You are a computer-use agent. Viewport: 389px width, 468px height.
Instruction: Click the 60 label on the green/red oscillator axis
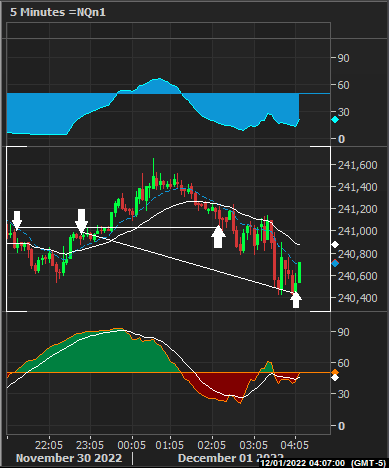pyautogui.click(x=343, y=363)
